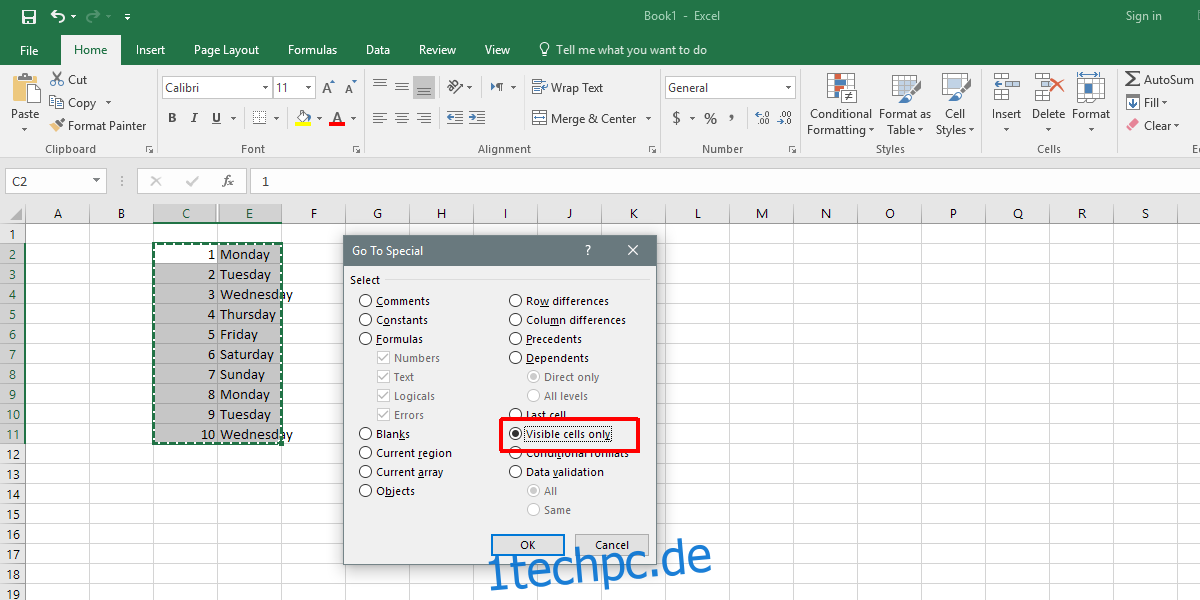Click the Copy icon
The height and width of the screenshot is (600, 1200).
[57, 103]
